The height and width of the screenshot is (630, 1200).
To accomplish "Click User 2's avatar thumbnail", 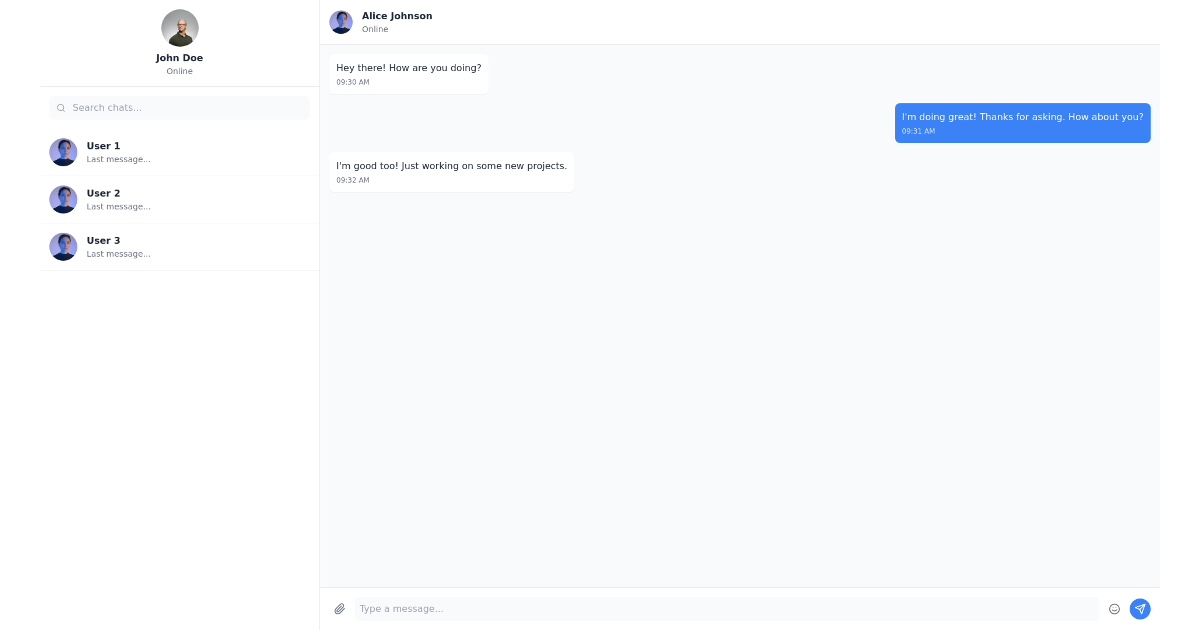I will click(63, 199).
